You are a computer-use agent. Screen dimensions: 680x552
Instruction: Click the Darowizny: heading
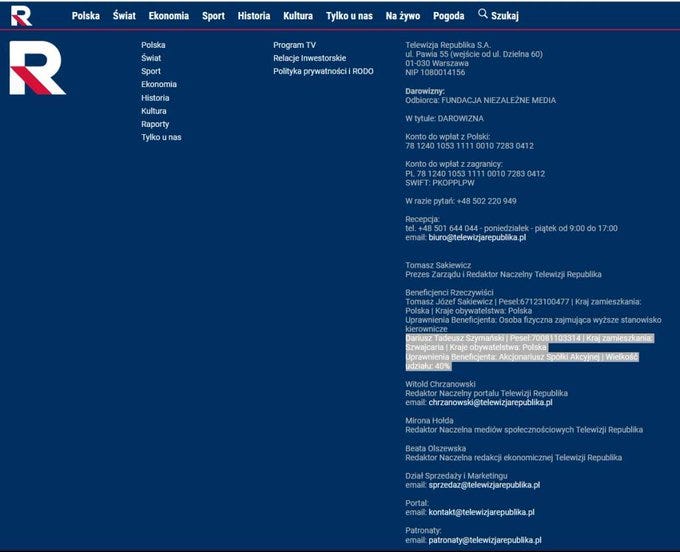(x=425, y=91)
